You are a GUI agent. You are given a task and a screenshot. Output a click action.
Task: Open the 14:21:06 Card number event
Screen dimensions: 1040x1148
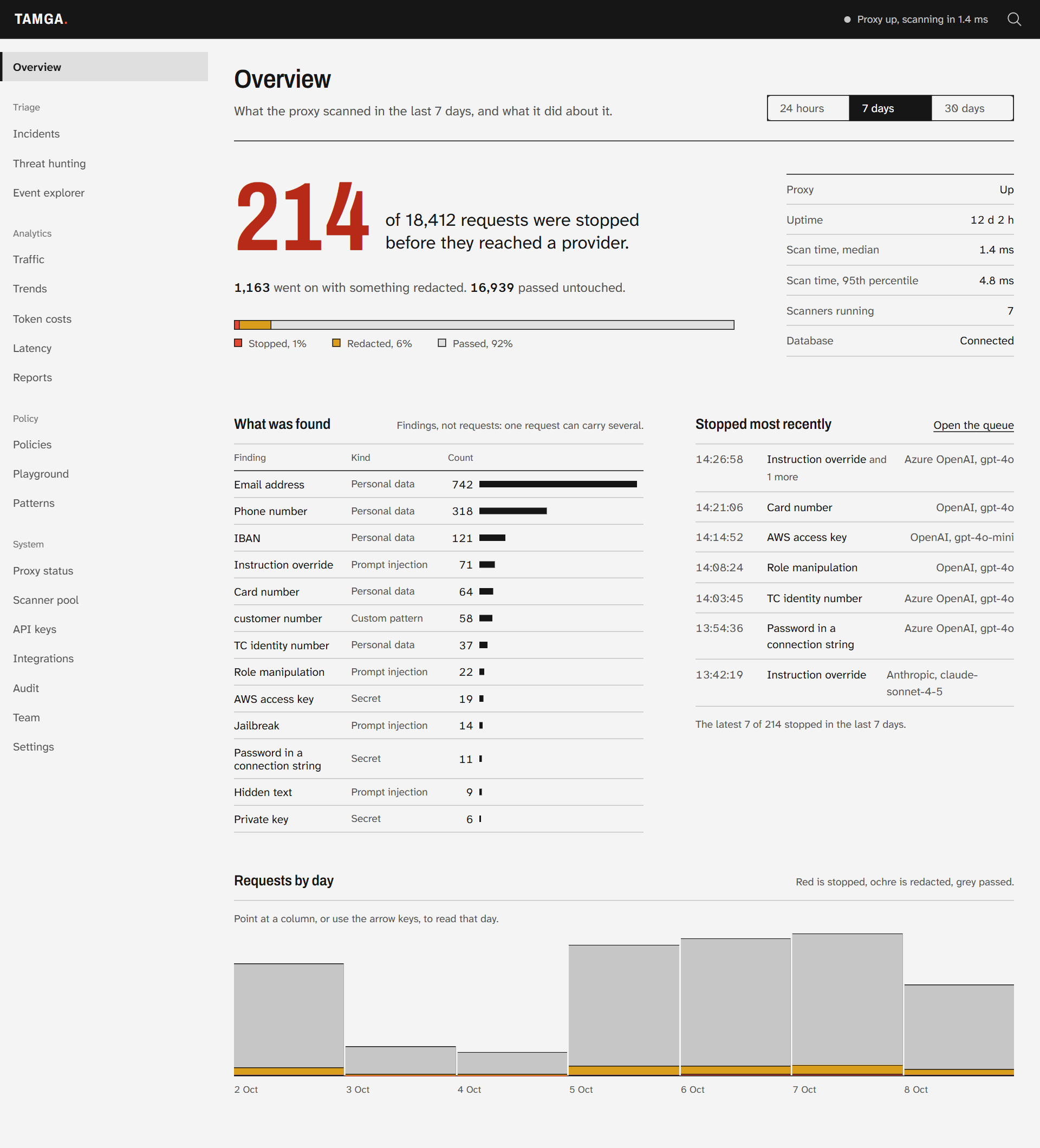click(854, 507)
